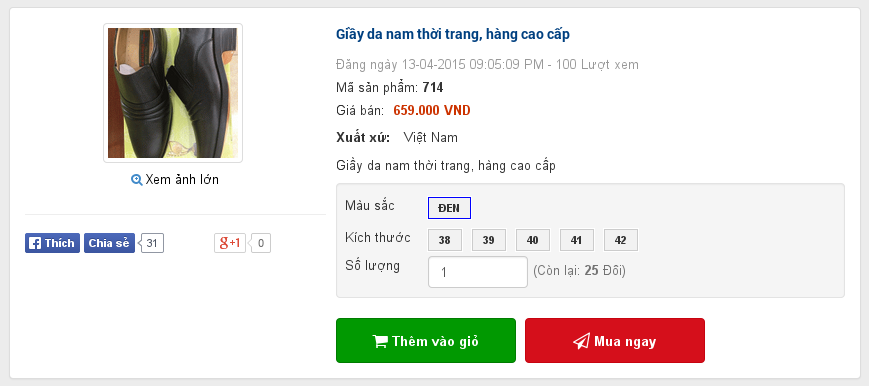This screenshot has height=386, width=869.
Task: Click the Google plus count bubble showing 0
Action: point(260,243)
